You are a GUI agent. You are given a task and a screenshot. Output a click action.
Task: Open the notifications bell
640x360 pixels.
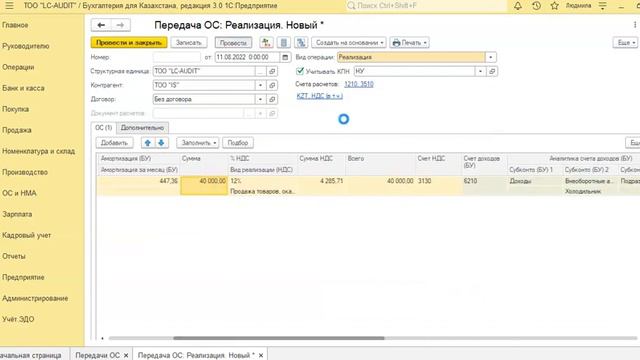(518, 6)
